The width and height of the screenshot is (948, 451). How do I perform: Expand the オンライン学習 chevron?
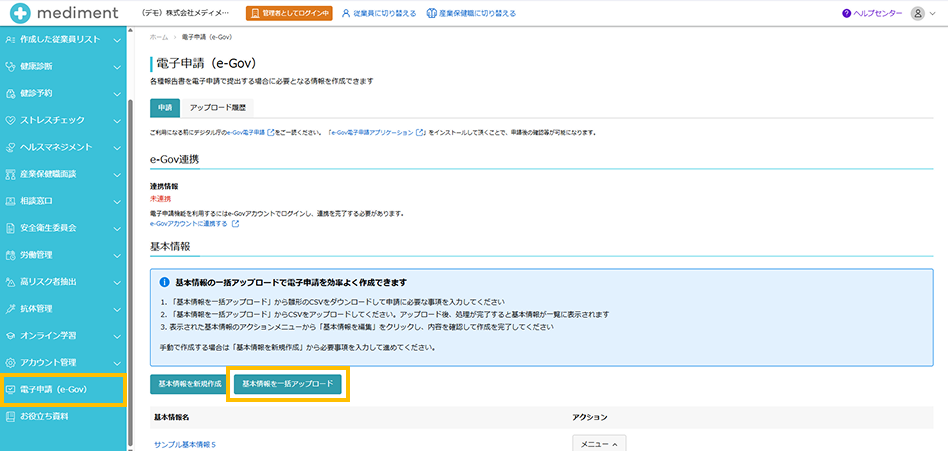coord(117,335)
